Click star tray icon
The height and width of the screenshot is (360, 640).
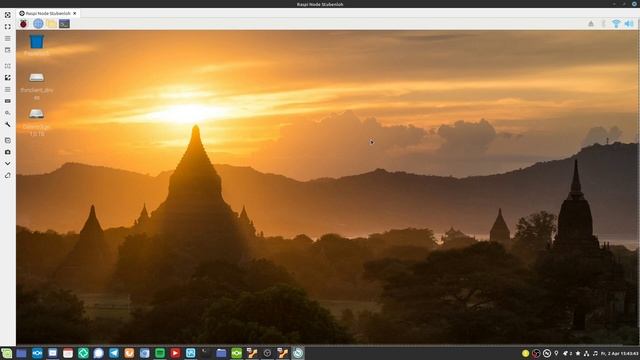578,353
